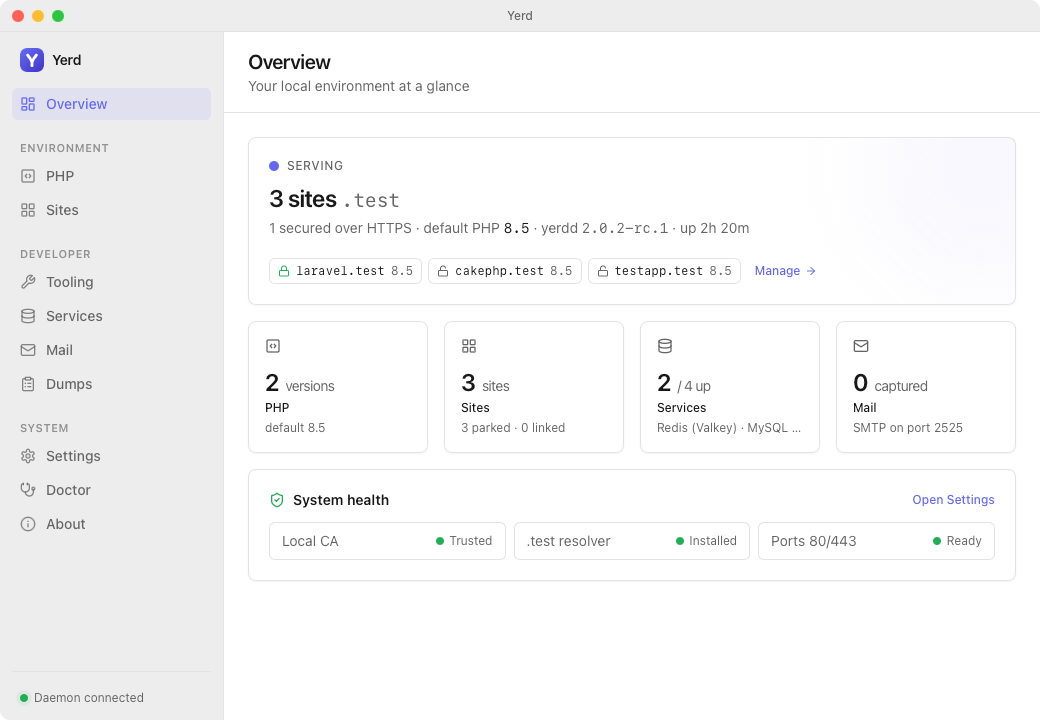Image resolution: width=1040 pixels, height=720 pixels.
Task: Click the Daemon connected status indicator
Action: coord(82,698)
